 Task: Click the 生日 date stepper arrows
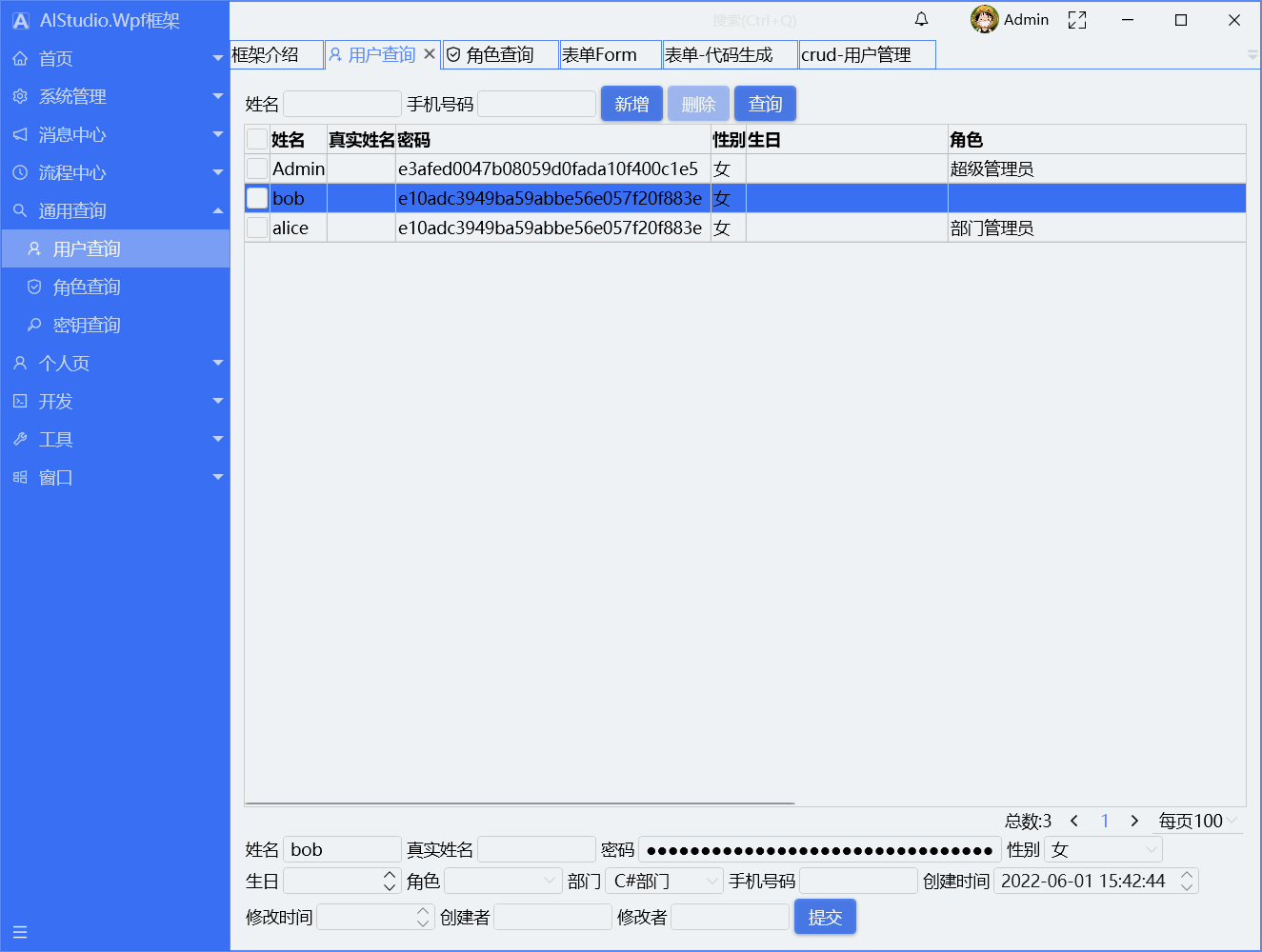coord(390,881)
